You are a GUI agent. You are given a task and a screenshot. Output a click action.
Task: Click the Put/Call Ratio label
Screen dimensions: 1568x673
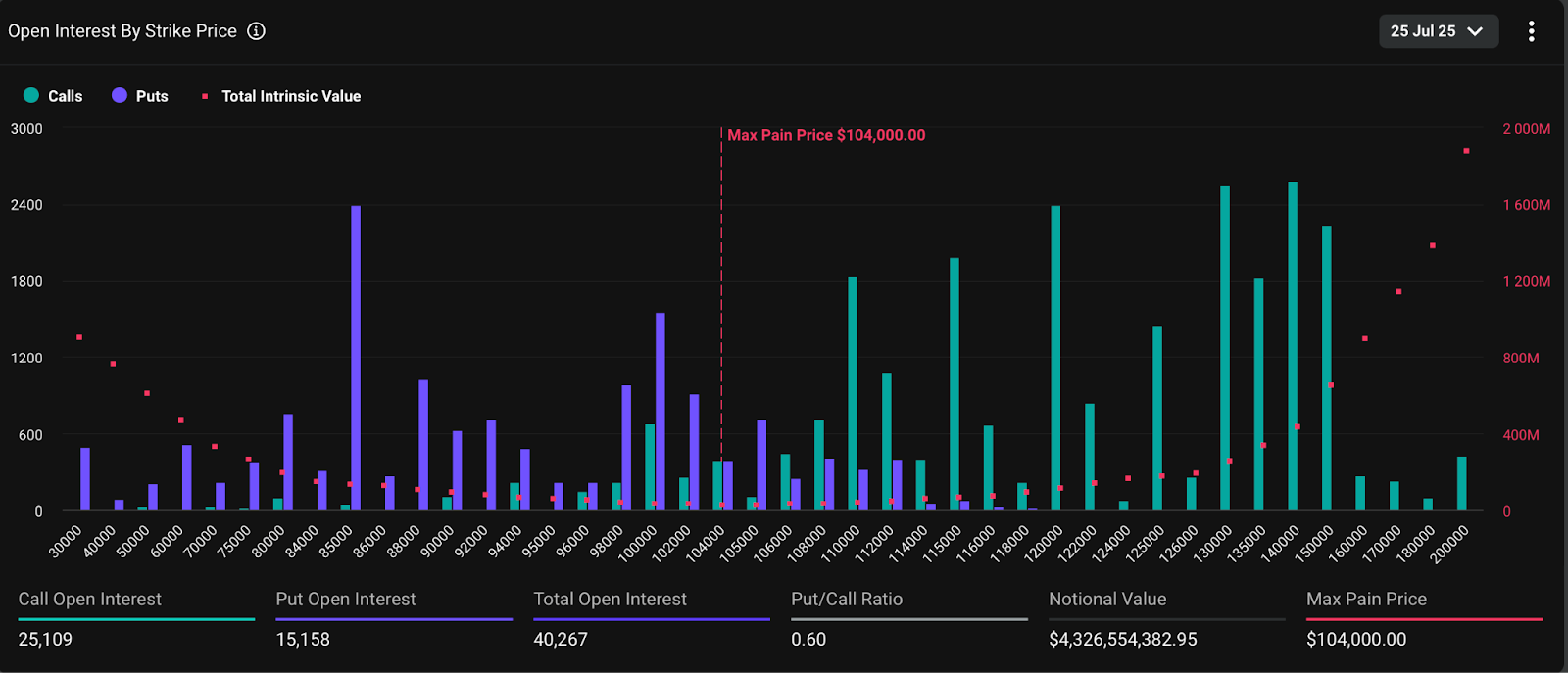pos(847,599)
